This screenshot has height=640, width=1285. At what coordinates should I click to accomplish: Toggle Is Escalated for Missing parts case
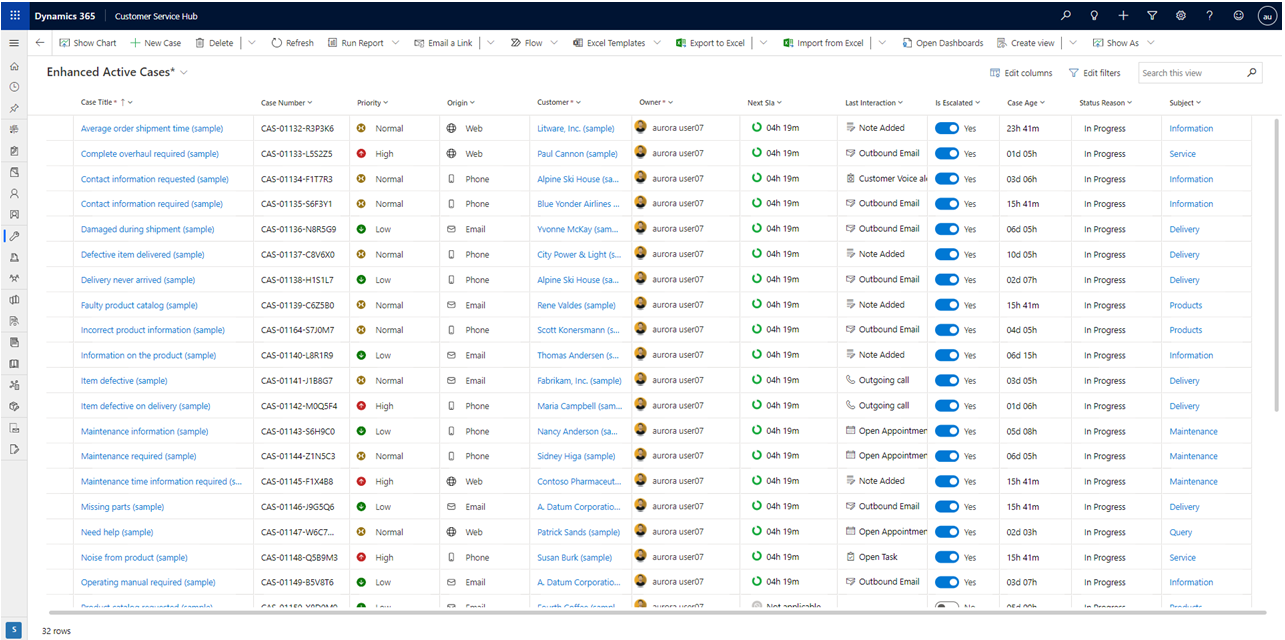[x=946, y=507]
